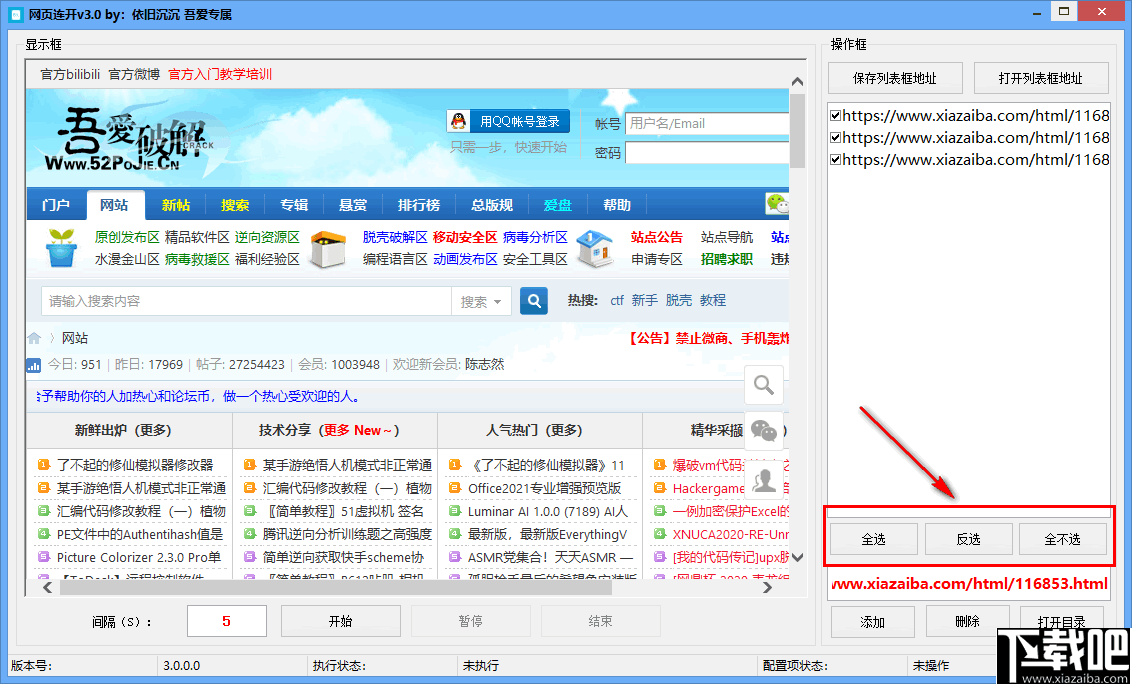
Task: Uncheck the second xiazaiba URL checkbox
Action: pyautogui.click(x=836, y=137)
